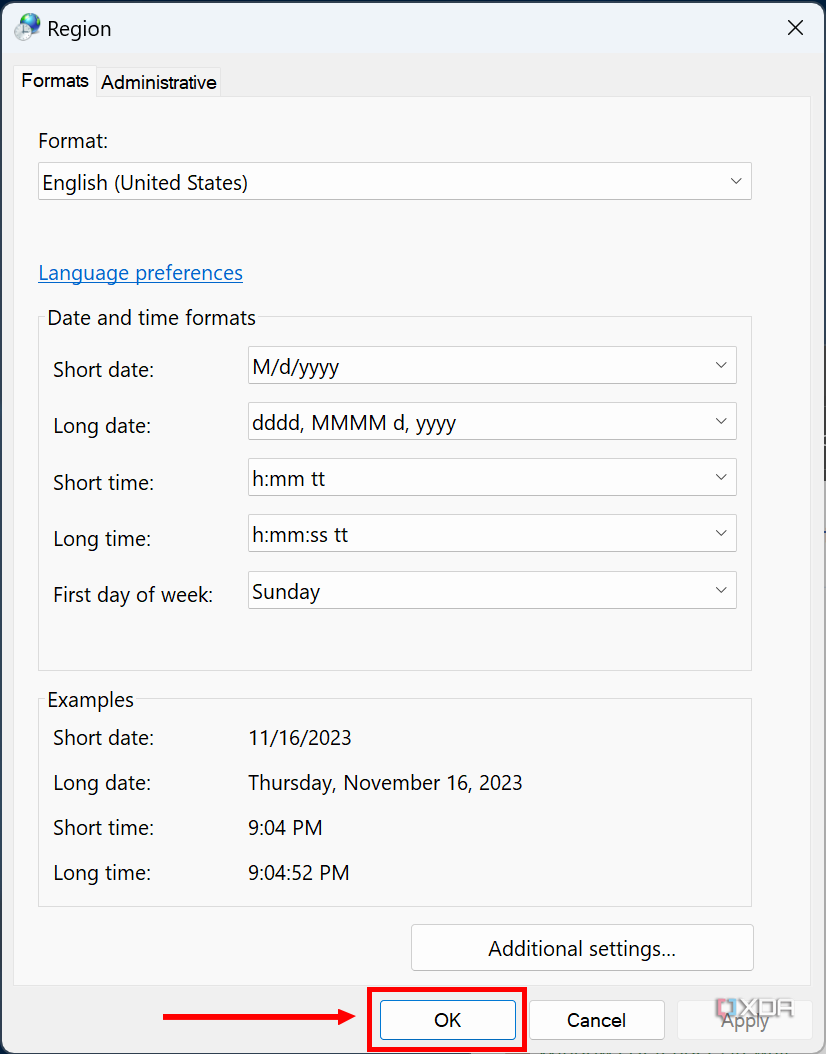Expand the Short date format dropdown

pos(492,366)
